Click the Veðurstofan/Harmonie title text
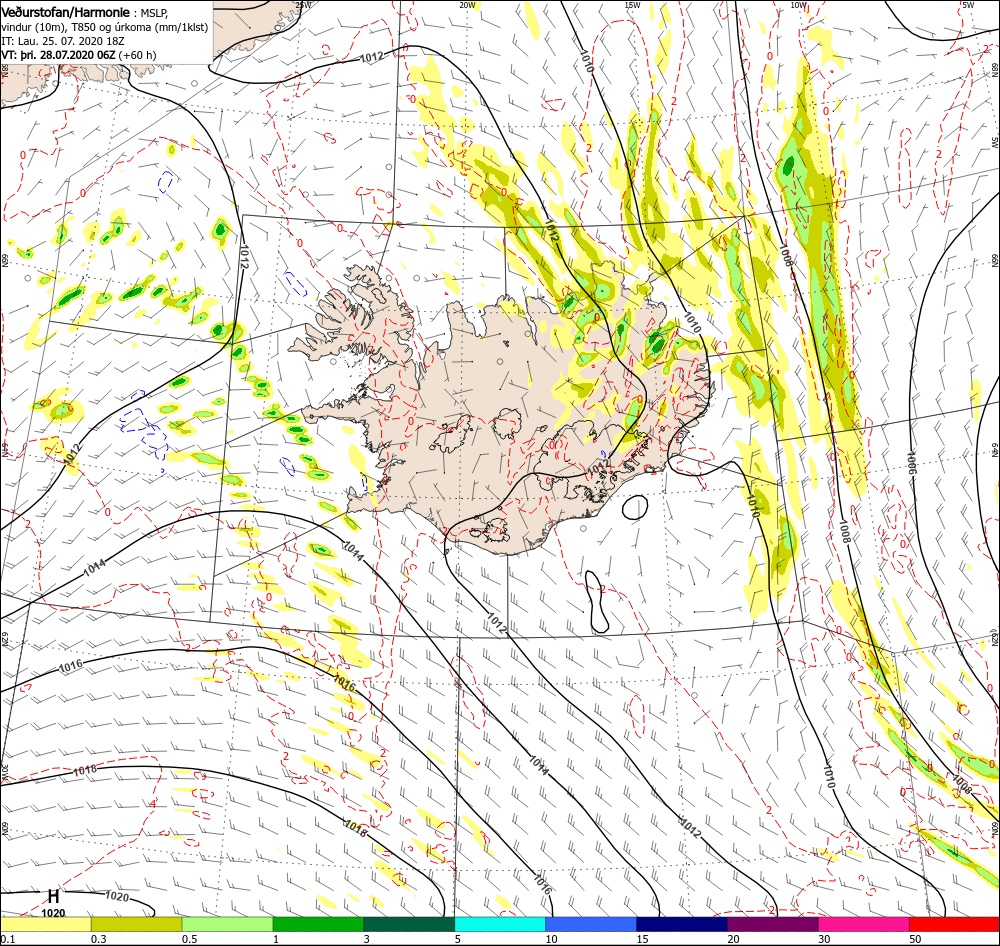This screenshot has height=946, width=1000. coord(67,13)
